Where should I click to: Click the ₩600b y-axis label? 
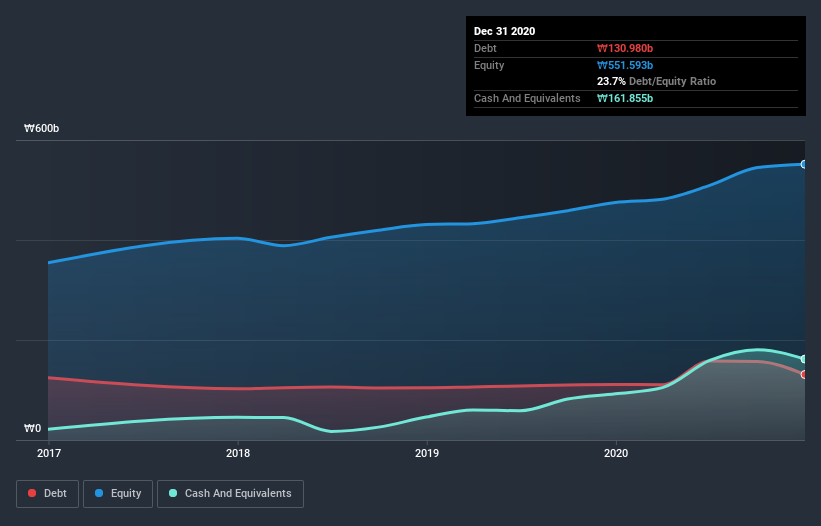[41, 128]
